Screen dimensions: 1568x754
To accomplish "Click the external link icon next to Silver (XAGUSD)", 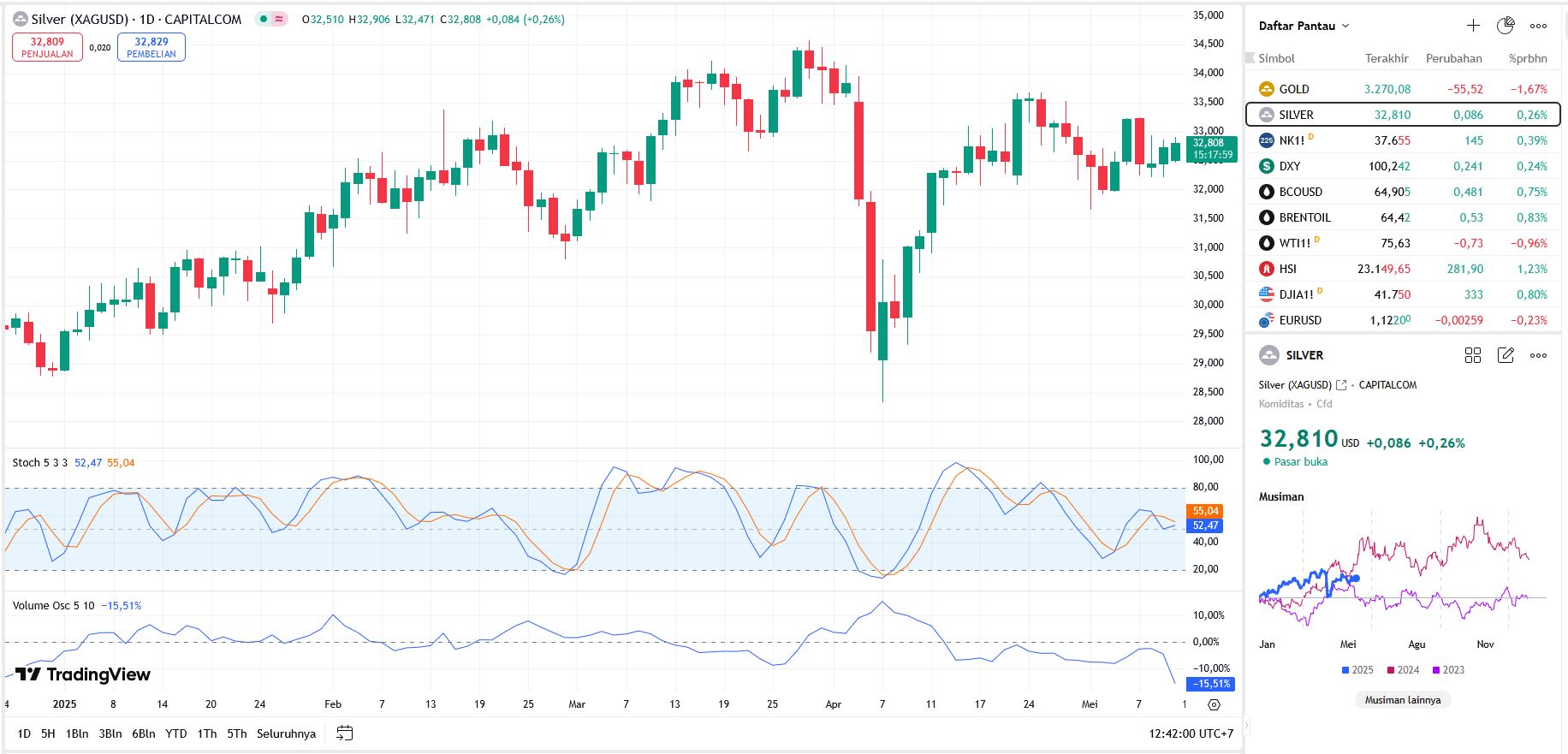I will [x=1341, y=385].
